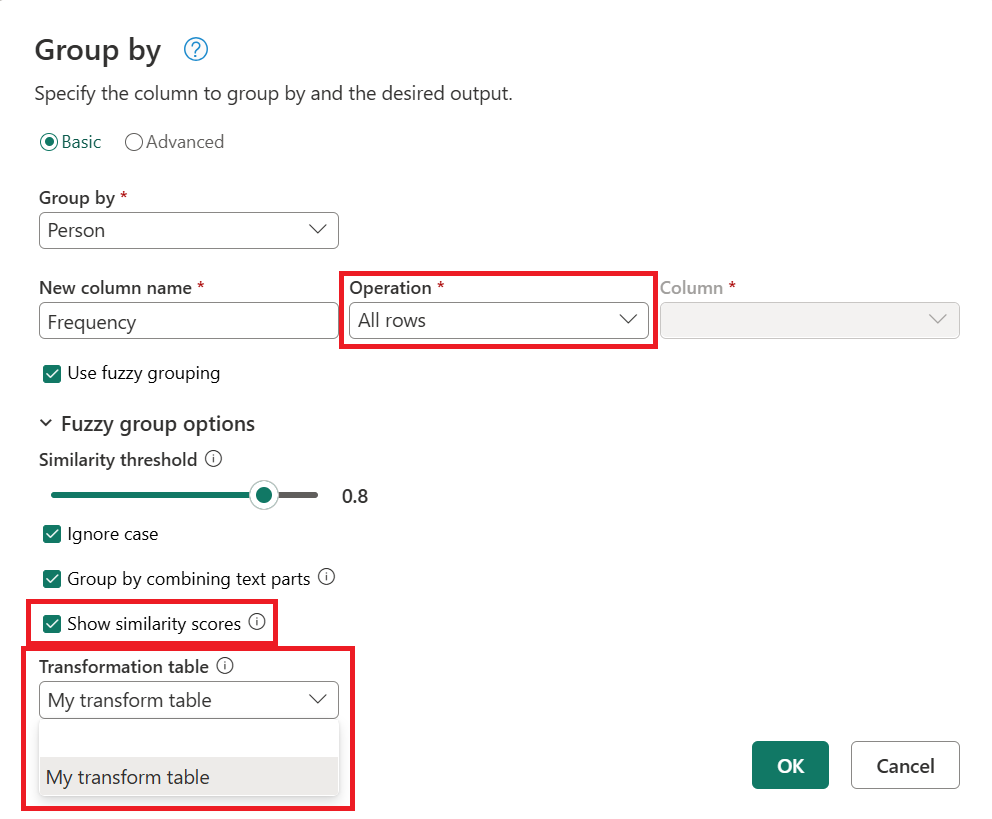Screen dimensions: 992x819
Task: Click the New column name field showing Frequency
Action: pos(188,321)
